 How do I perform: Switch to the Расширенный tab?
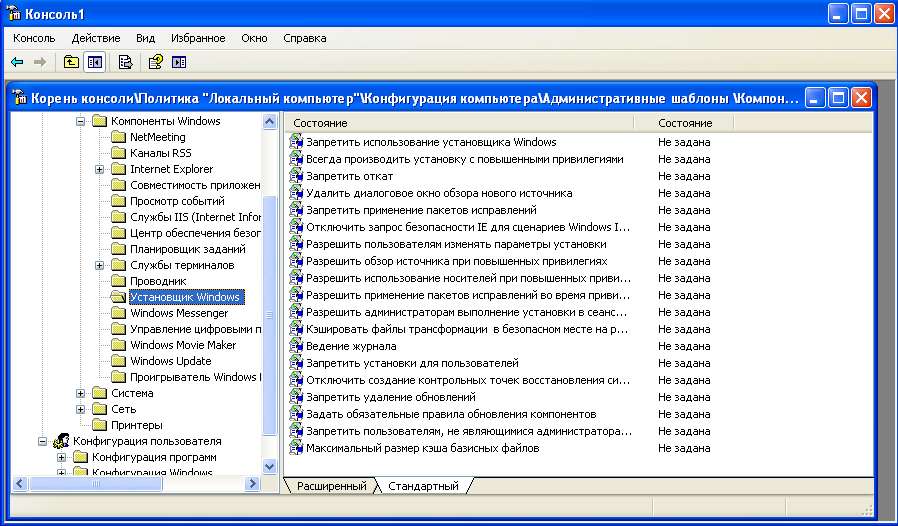[x=331, y=486]
